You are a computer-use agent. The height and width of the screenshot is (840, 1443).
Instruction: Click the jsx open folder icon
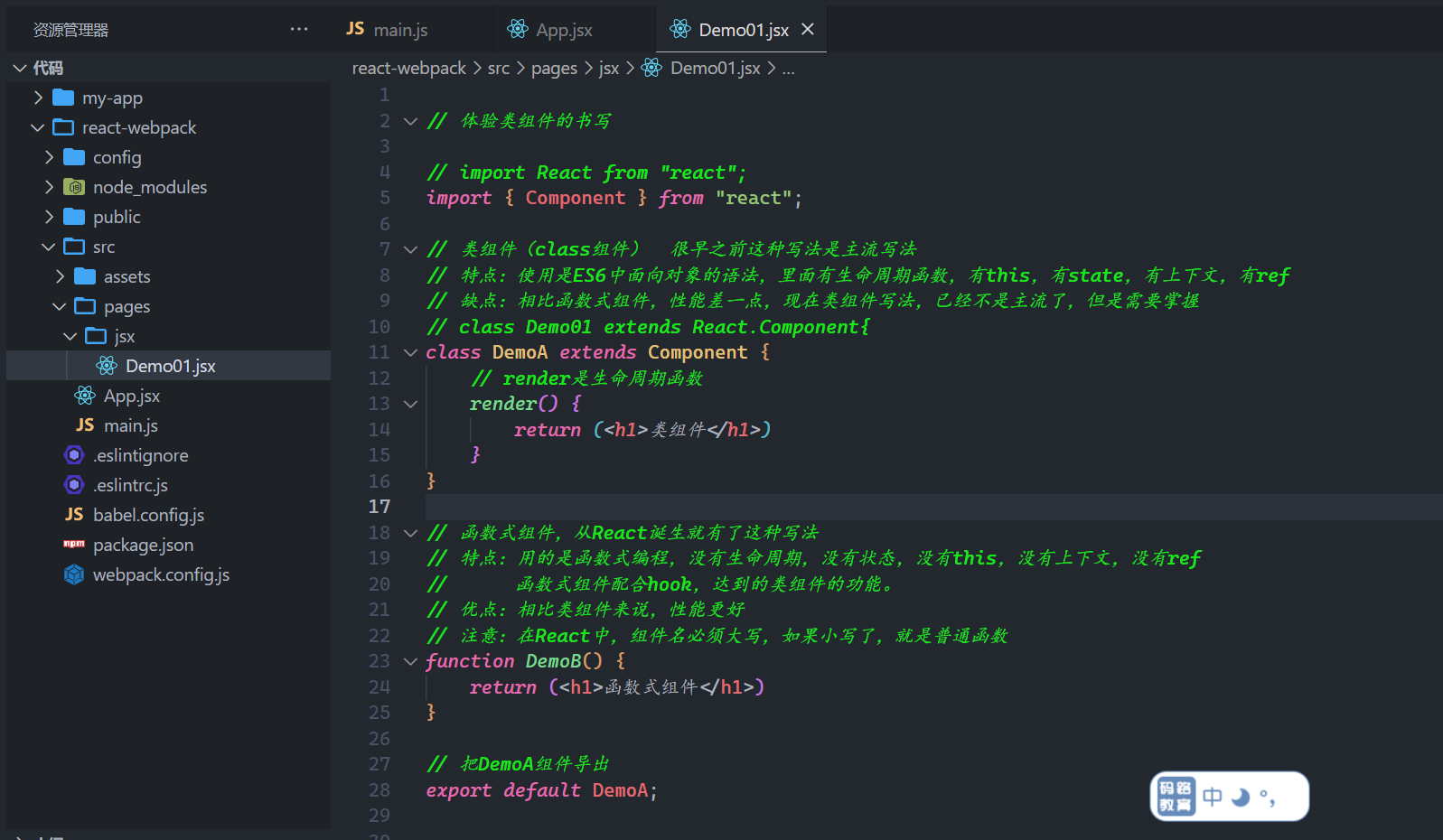click(x=96, y=336)
